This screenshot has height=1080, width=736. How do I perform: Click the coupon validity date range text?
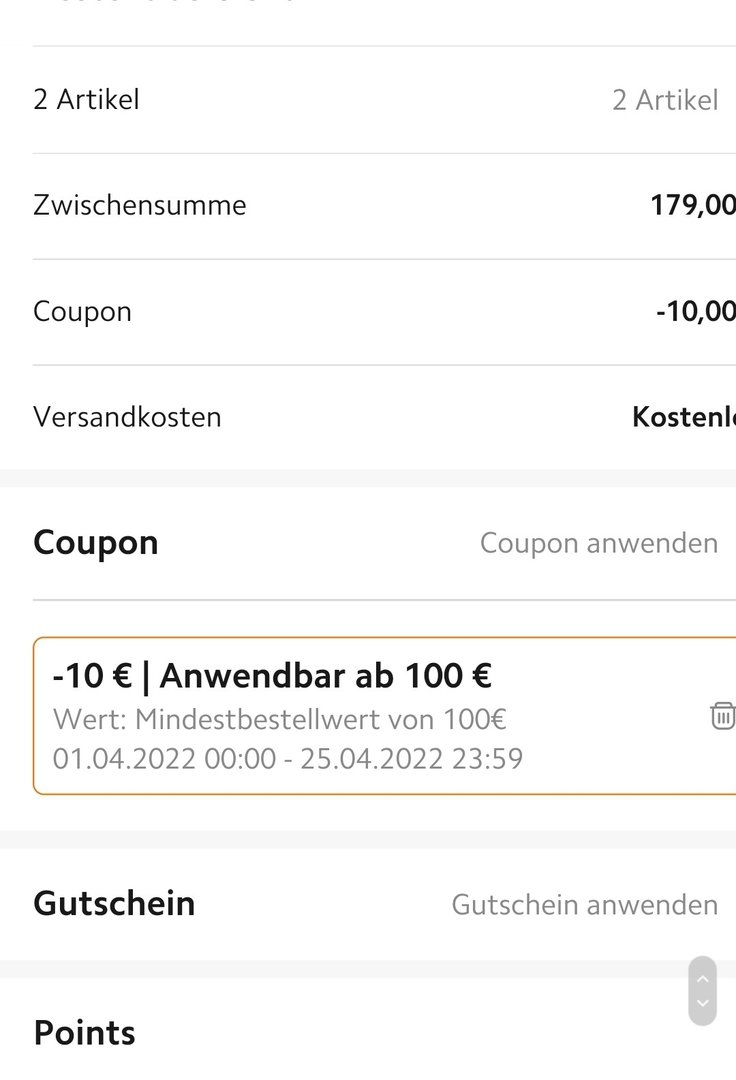(x=288, y=759)
